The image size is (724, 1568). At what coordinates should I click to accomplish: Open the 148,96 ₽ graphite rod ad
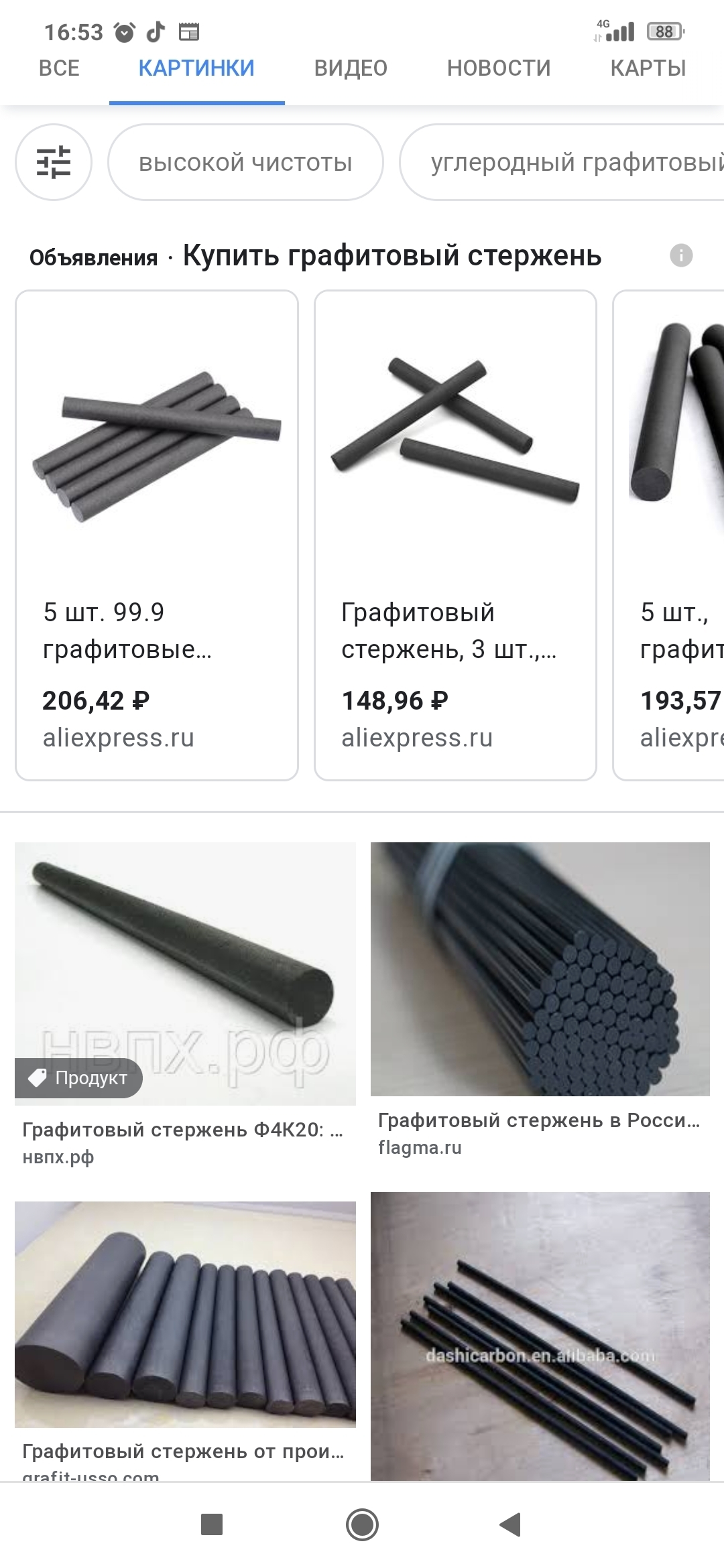(x=455, y=535)
